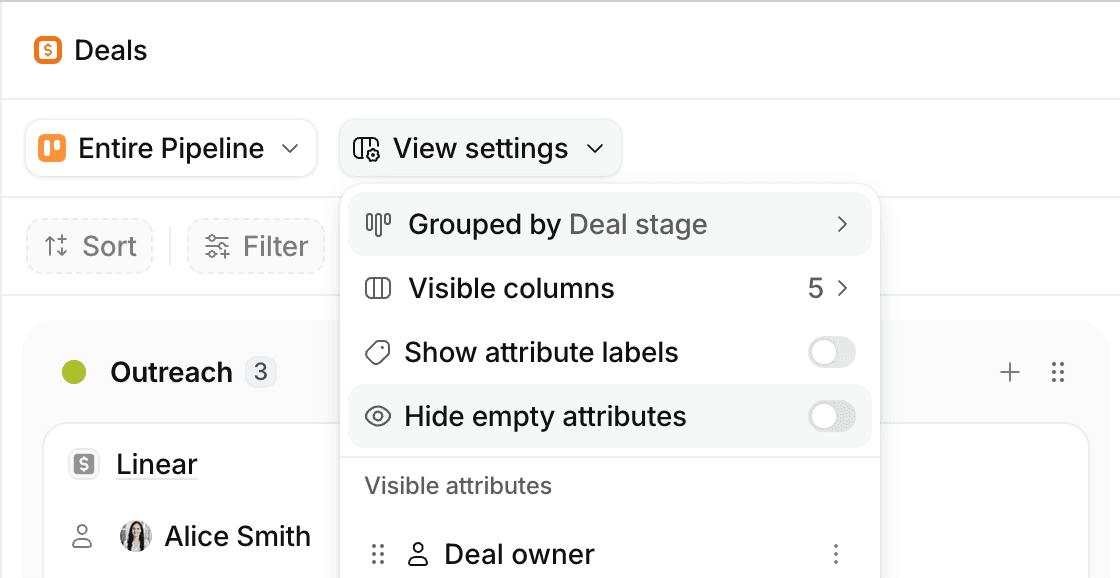
Task: Open the Visible columns submenu
Action: [609, 288]
